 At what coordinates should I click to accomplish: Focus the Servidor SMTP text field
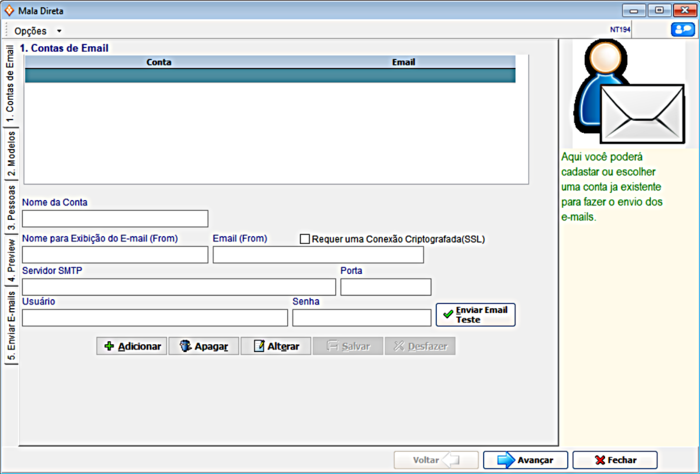tap(179, 287)
